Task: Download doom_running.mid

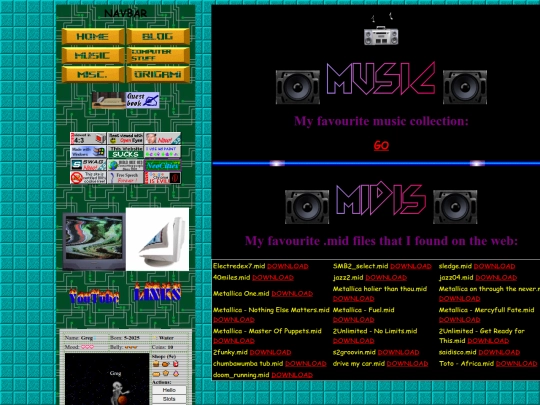Action: (292, 375)
